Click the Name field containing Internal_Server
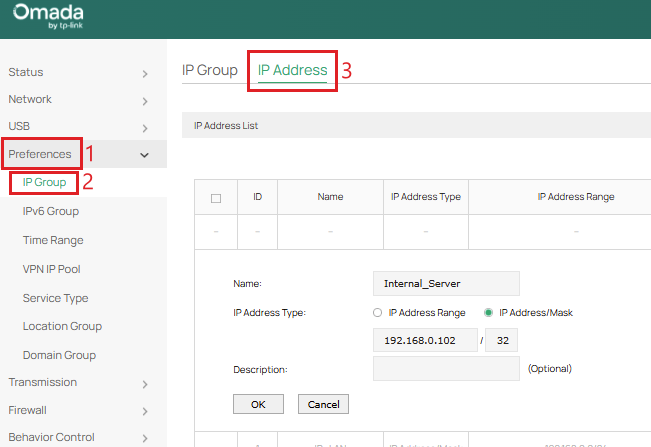Screen dimensions: 651x447 446,283
